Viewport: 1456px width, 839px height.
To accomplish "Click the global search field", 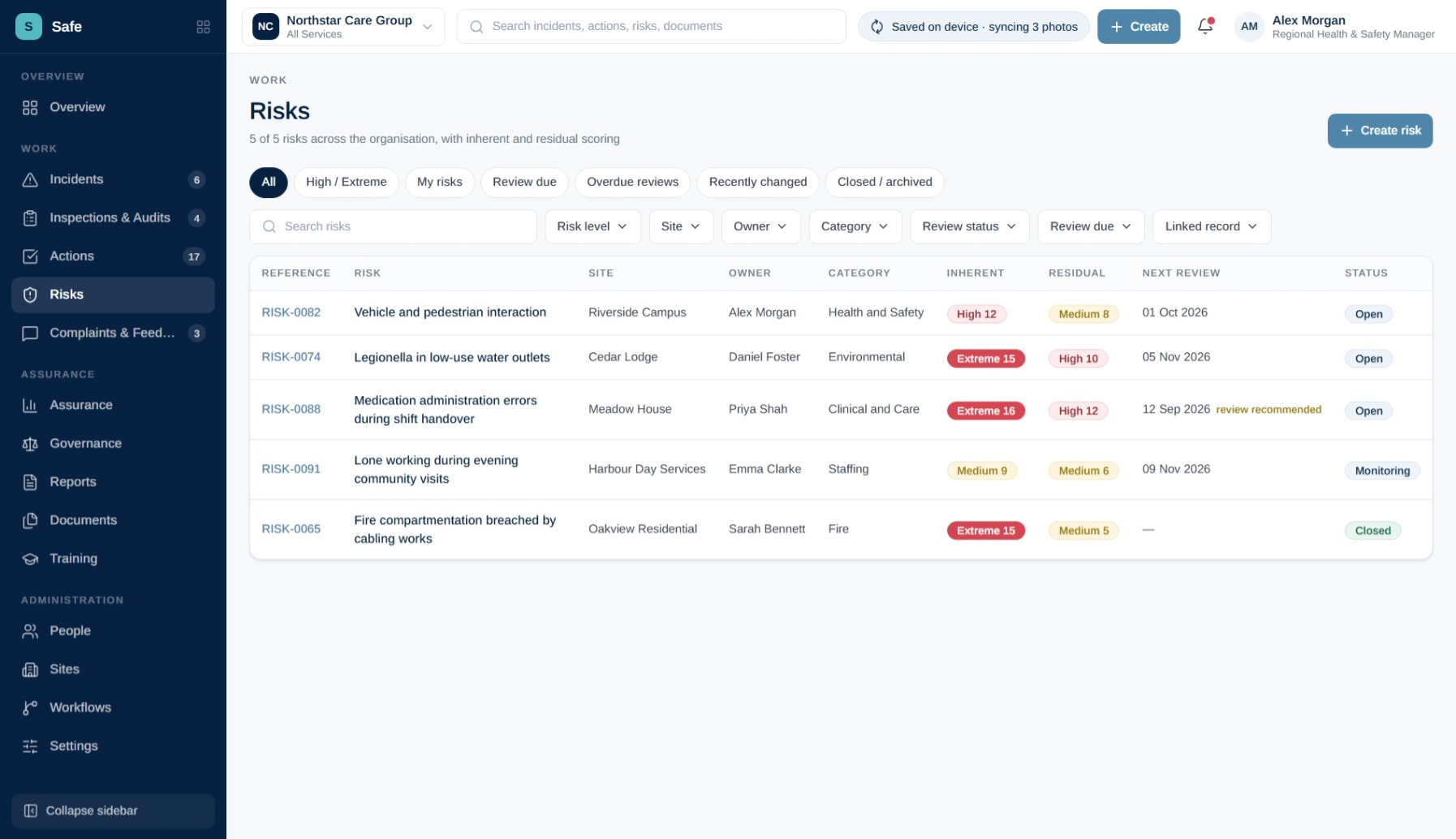I will click(651, 27).
